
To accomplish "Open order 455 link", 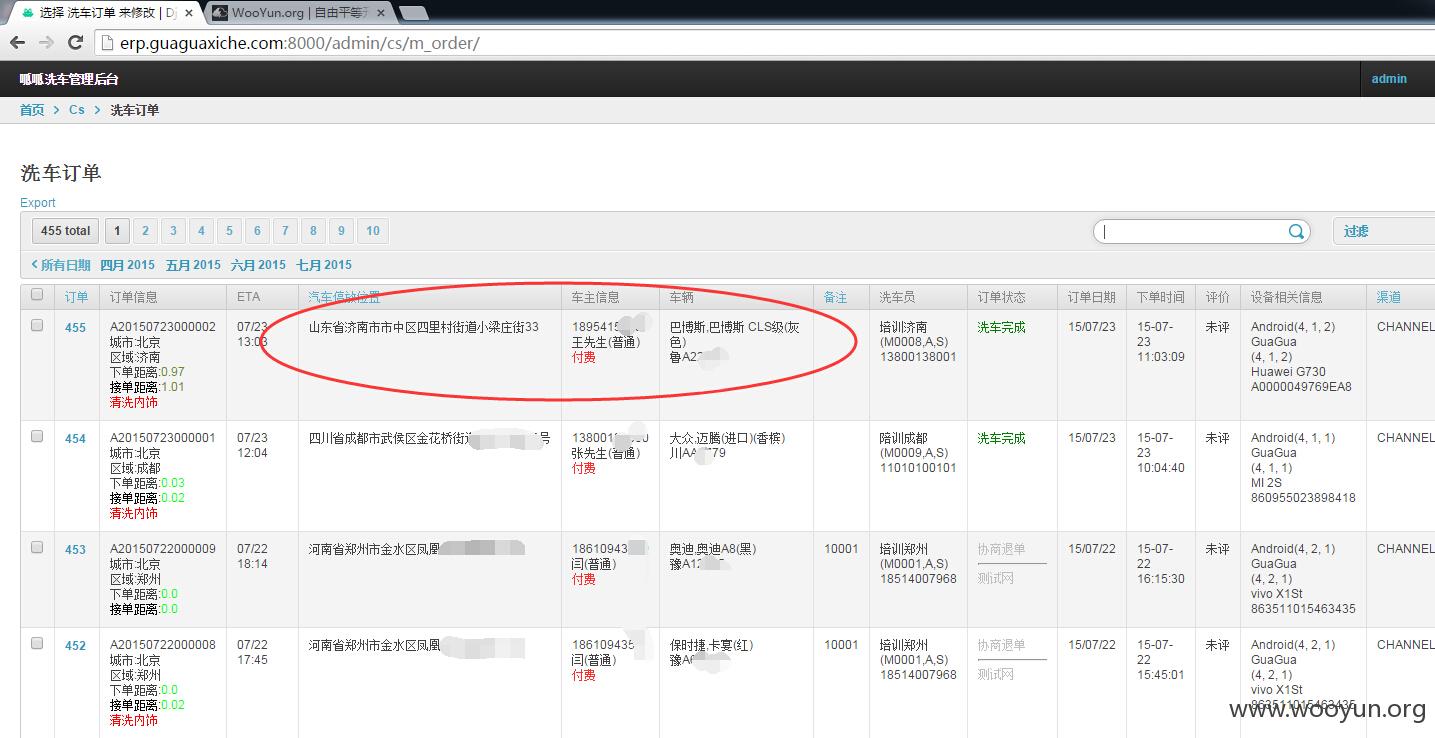I will [x=76, y=328].
